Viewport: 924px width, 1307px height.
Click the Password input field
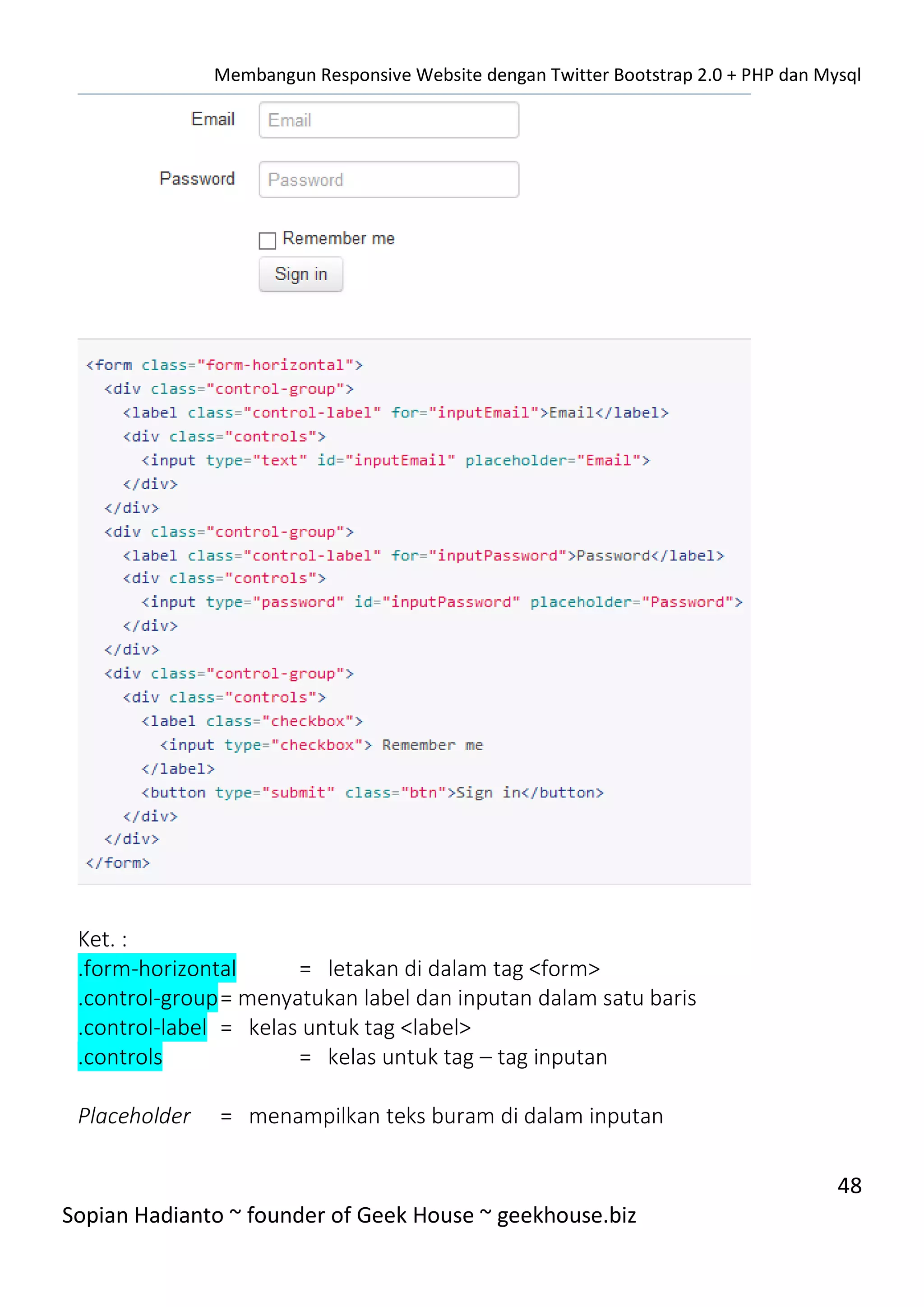click(388, 180)
